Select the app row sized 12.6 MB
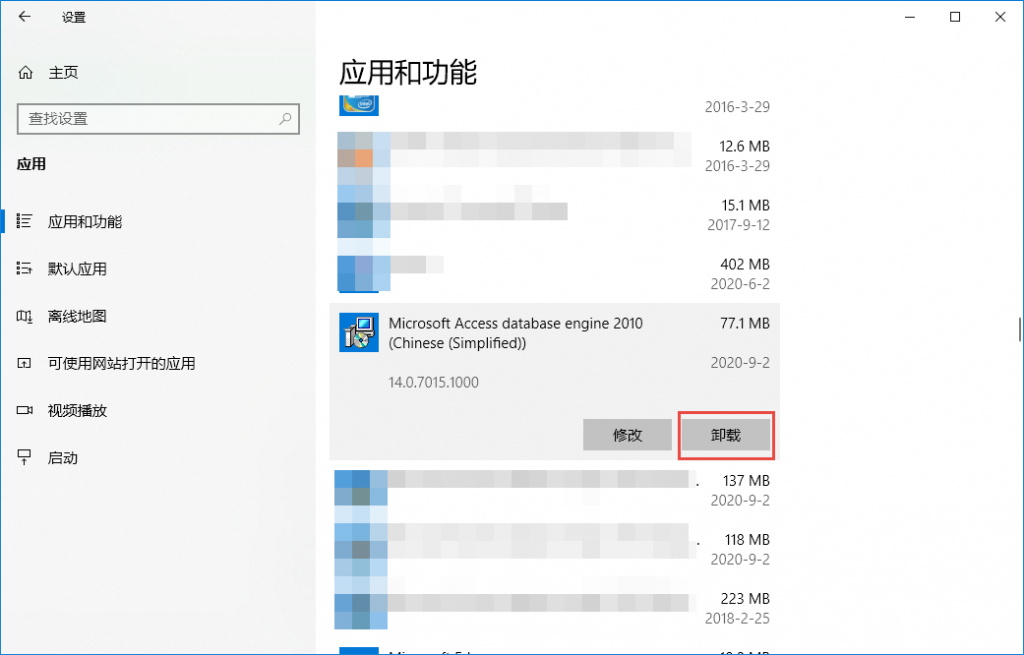The image size is (1024, 655). pyautogui.click(x=554, y=156)
